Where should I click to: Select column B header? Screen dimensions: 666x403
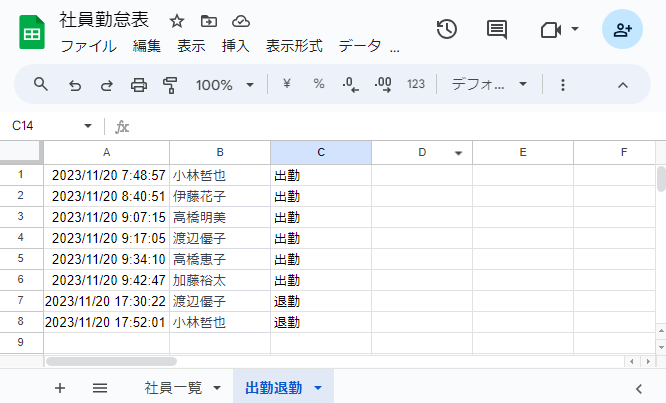[x=220, y=152]
